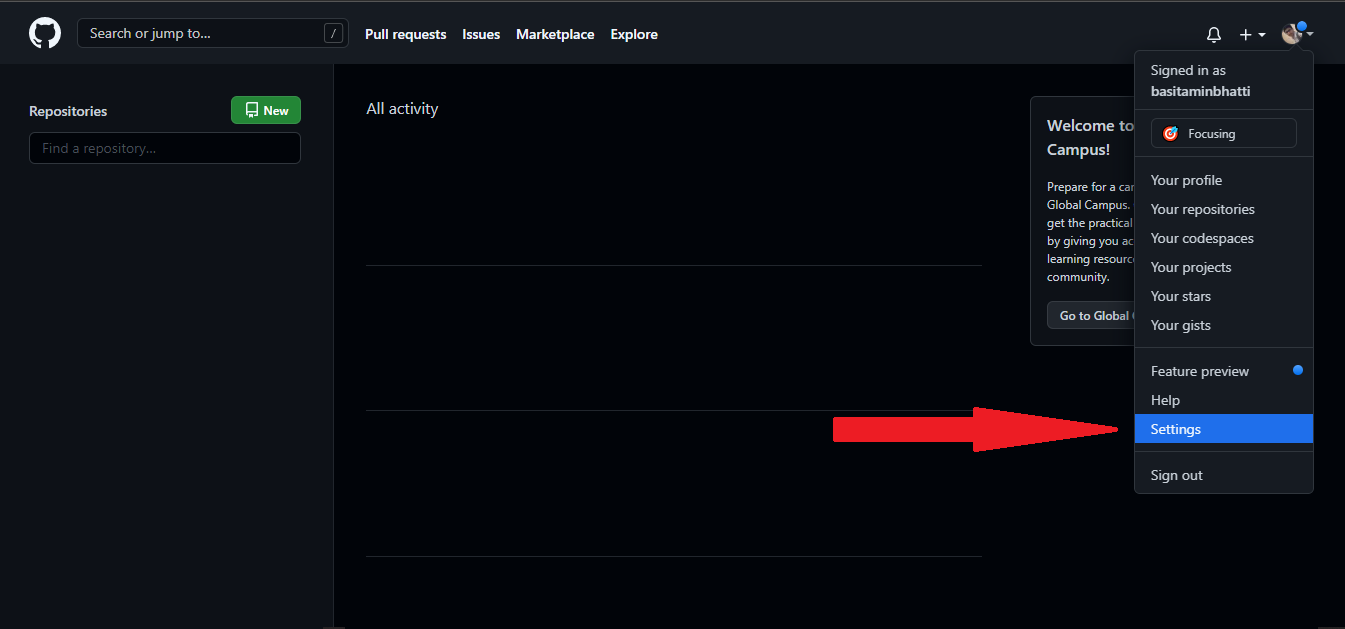Expand the avatar dropdown caret
This screenshot has height=629, width=1345.
click(1310, 36)
